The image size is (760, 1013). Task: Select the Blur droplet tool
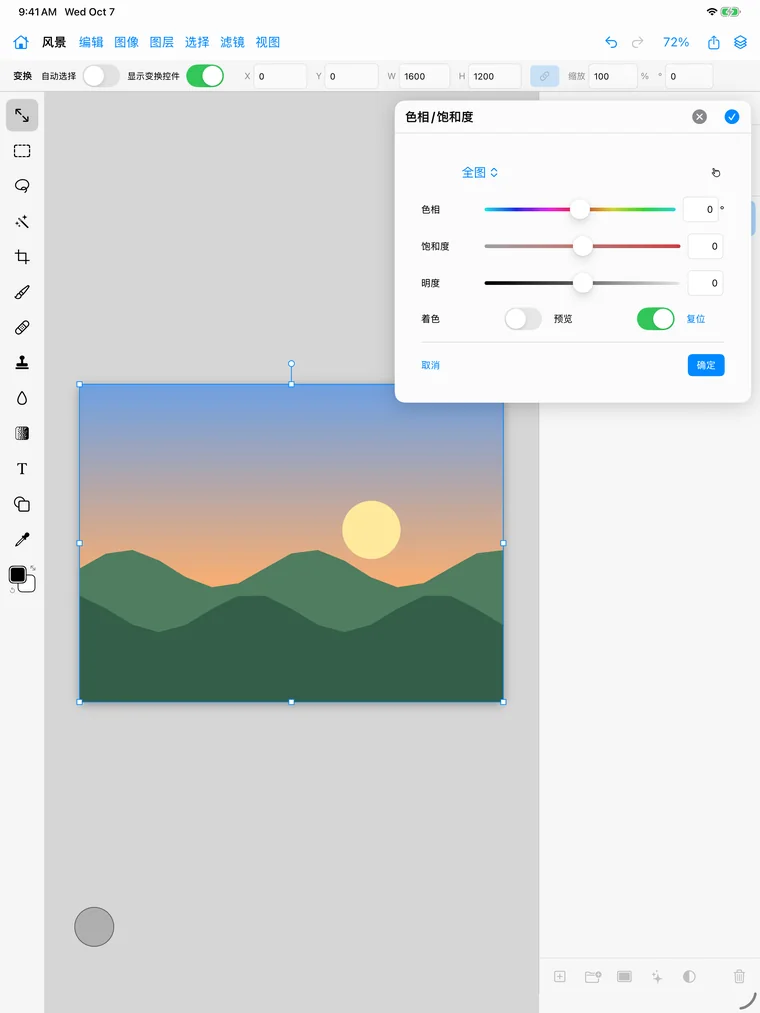[x=22, y=398]
